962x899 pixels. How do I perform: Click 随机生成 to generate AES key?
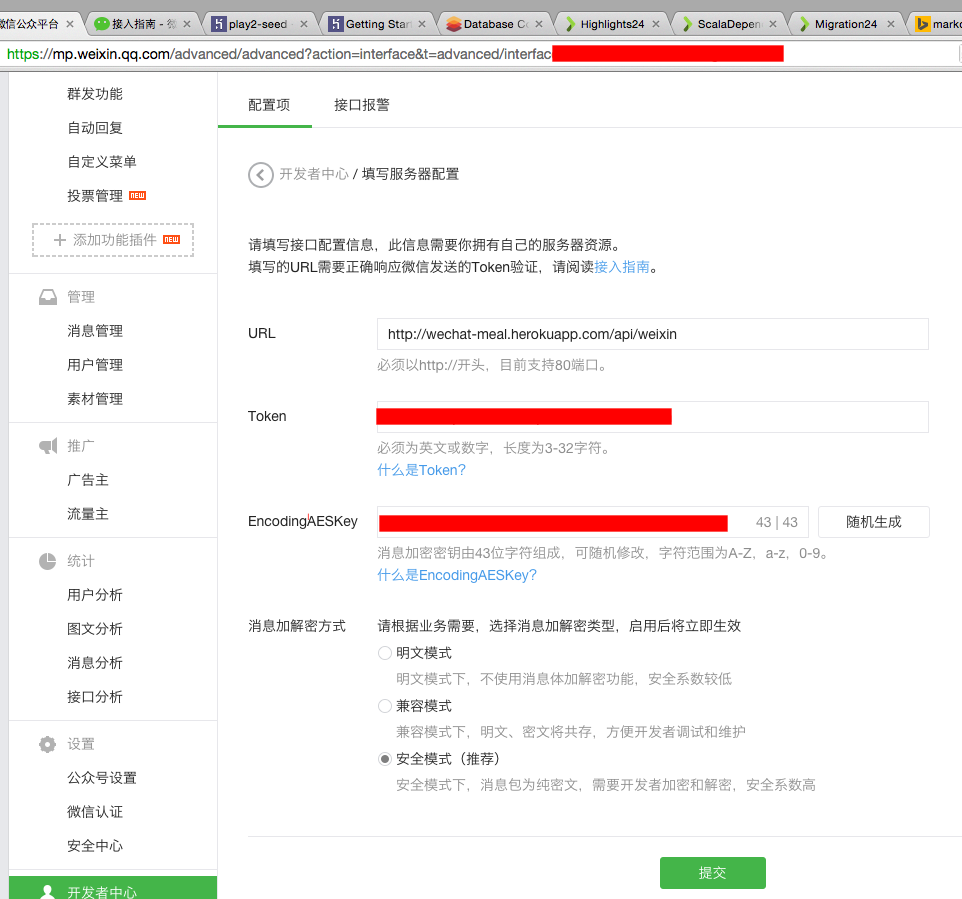point(874,522)
